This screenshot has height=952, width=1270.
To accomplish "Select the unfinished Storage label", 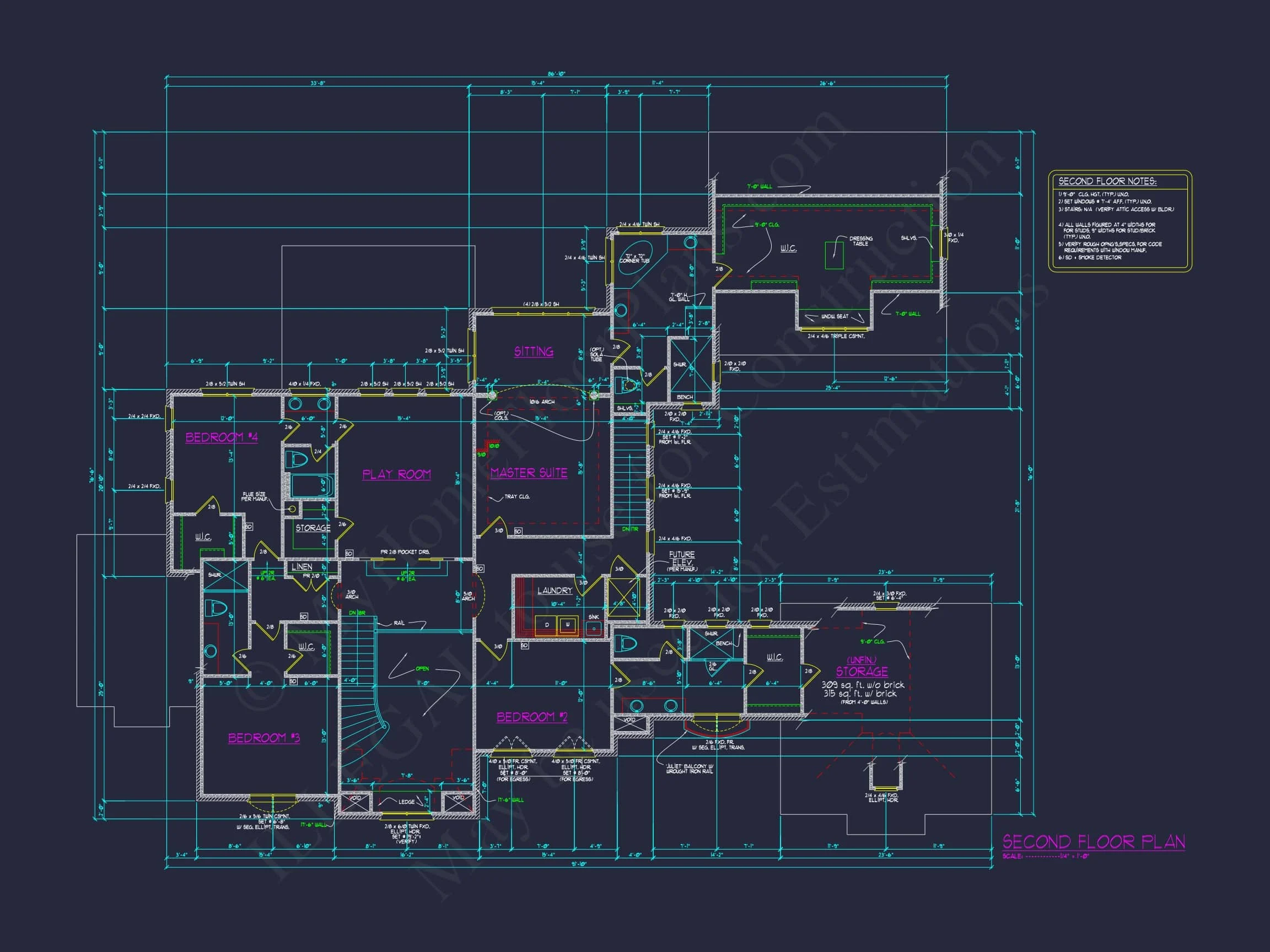I will click(x=861, y=671).
